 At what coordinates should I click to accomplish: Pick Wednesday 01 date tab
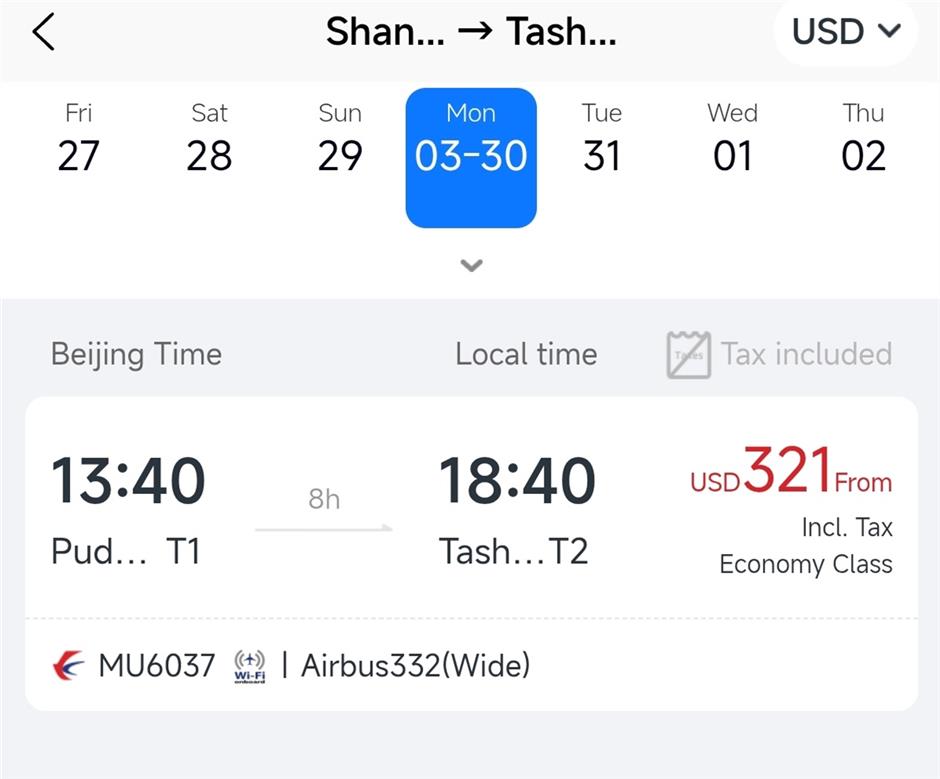(732, 140)
